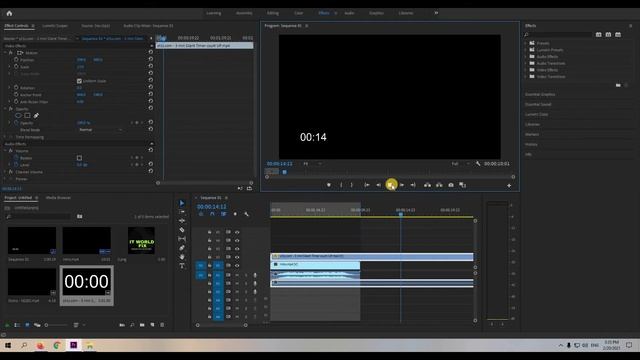Select the Ripple Edit tool
Screen dimensions: 640x360
pyautogui.click(x=182, y=221)
